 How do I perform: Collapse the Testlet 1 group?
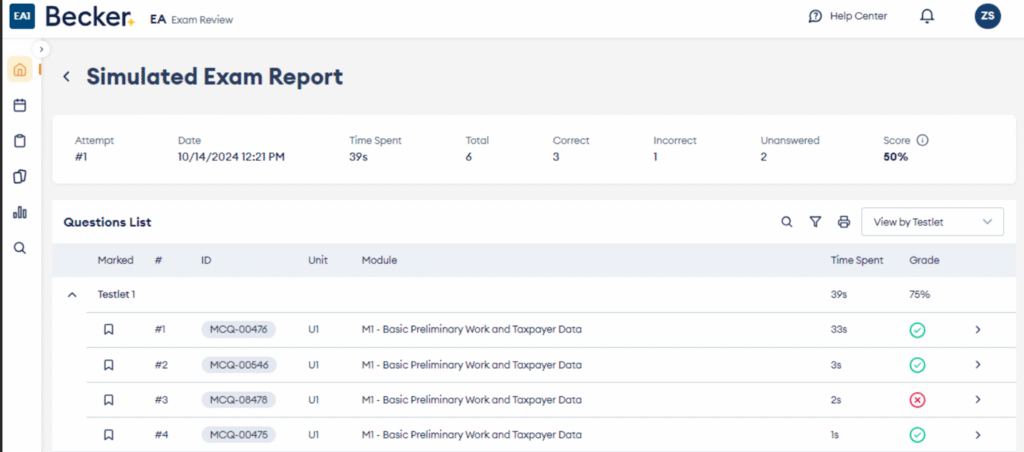point(72,295)
